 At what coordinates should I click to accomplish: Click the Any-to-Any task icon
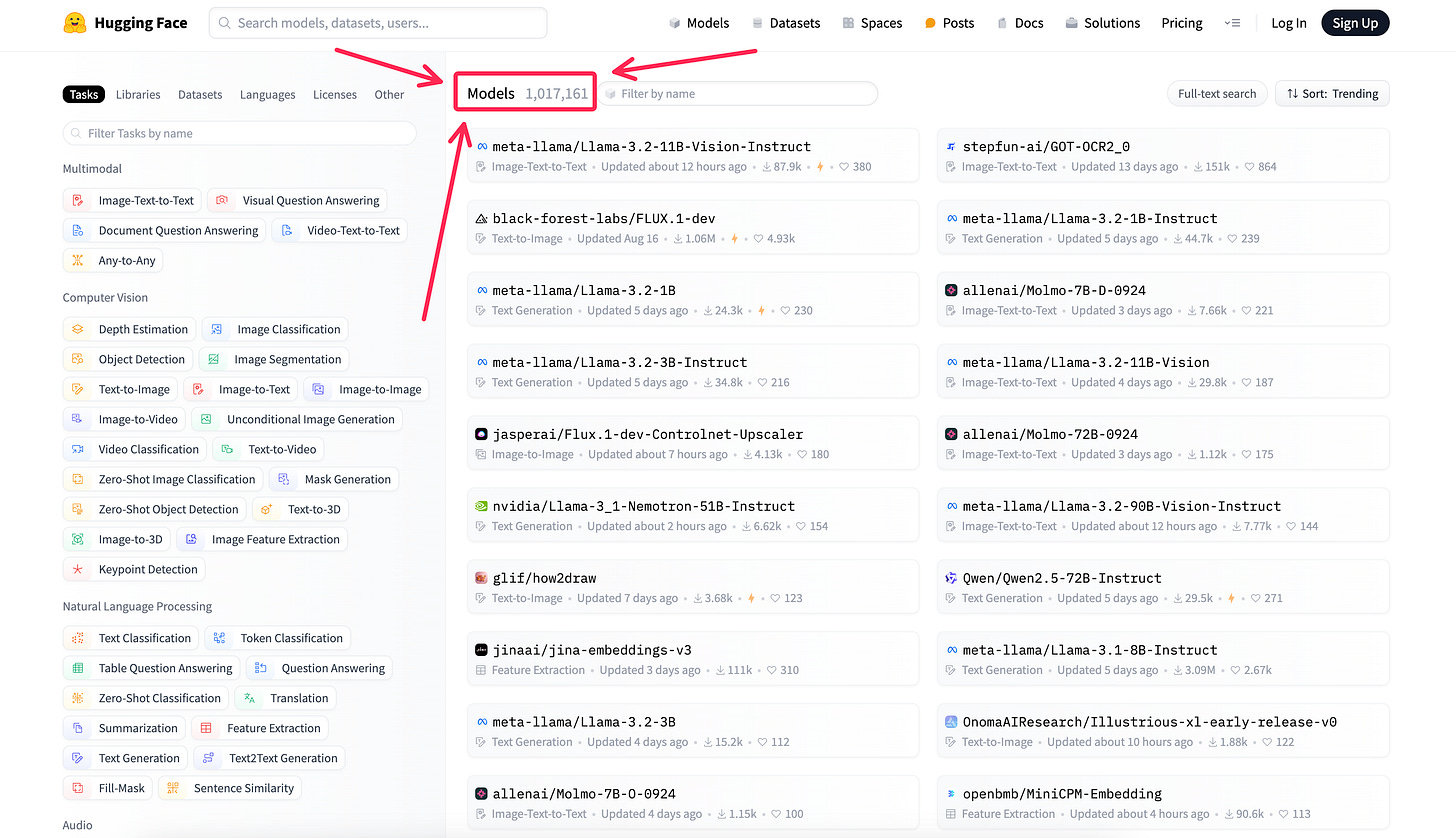78,261
